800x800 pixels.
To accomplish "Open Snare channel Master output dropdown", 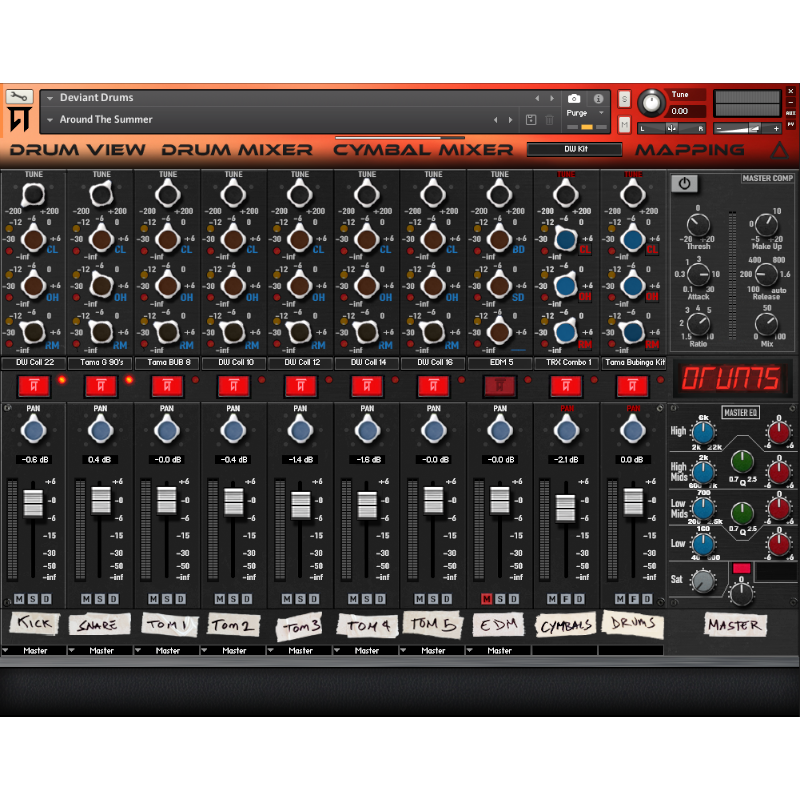I will click(101, 651).
